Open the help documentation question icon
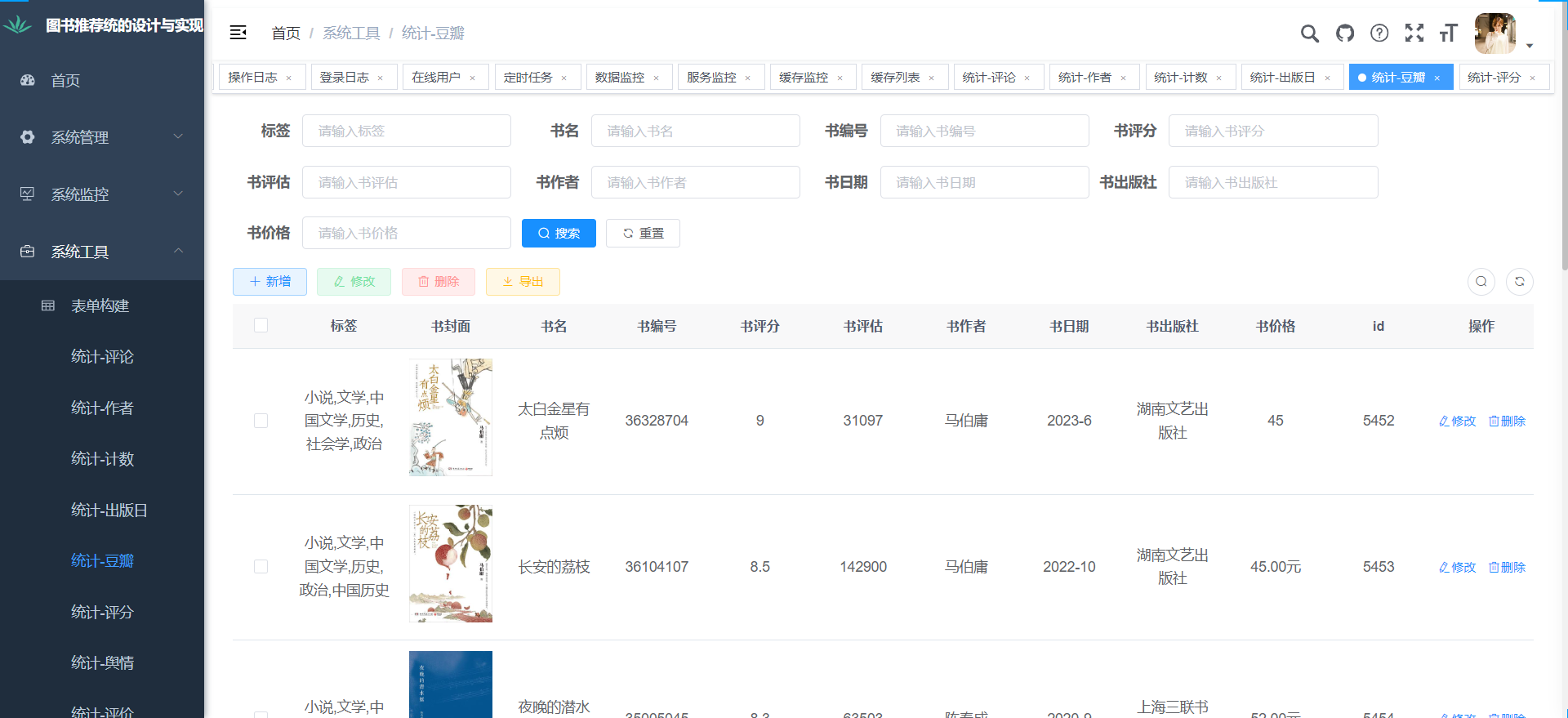1568x718 pixels. click(x=1379, y=33)
